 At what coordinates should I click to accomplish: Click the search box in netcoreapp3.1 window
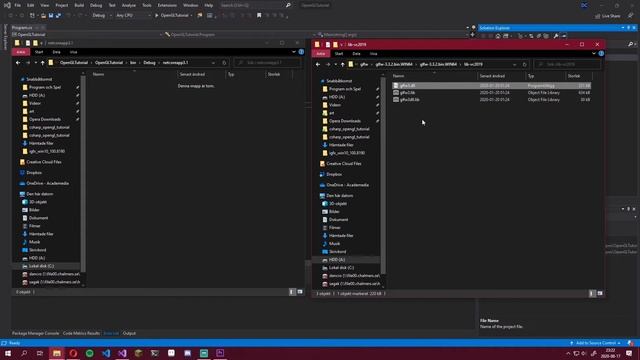click(x=267, y=63)
